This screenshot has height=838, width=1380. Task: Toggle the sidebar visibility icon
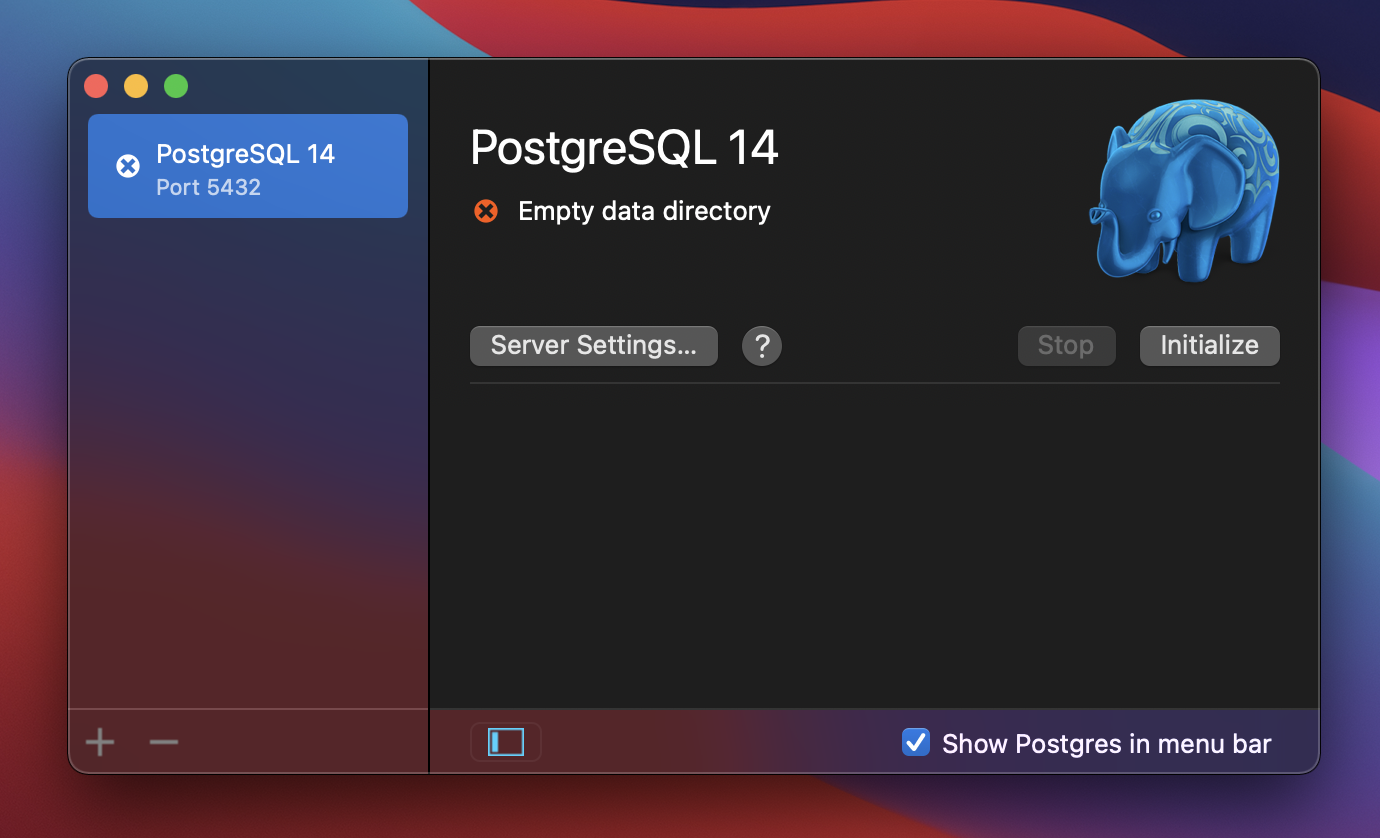(506, 742)
